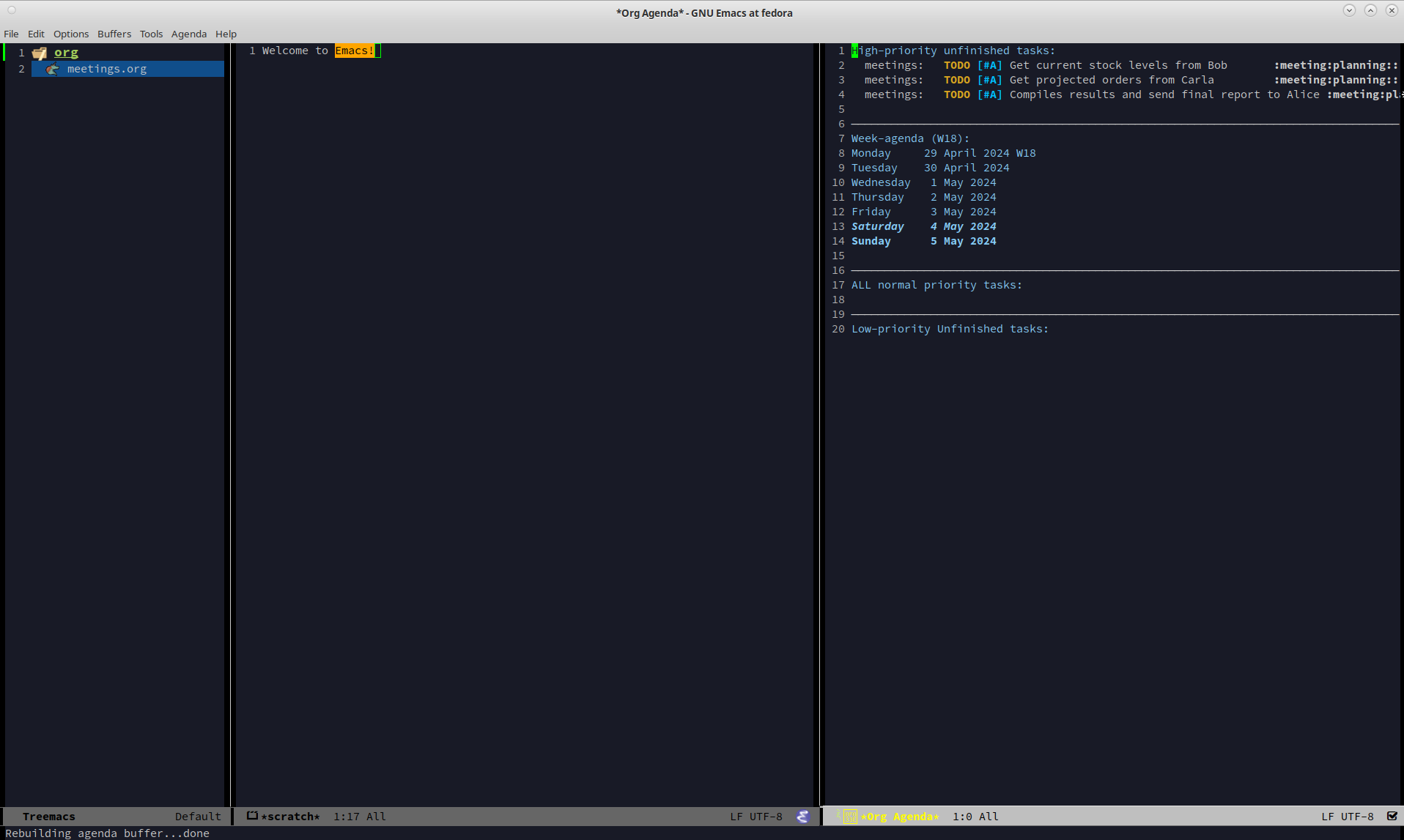Click the checkmark icon in agenda modeline
This screenshot has height=840, width=1404.
[1392, 816]
